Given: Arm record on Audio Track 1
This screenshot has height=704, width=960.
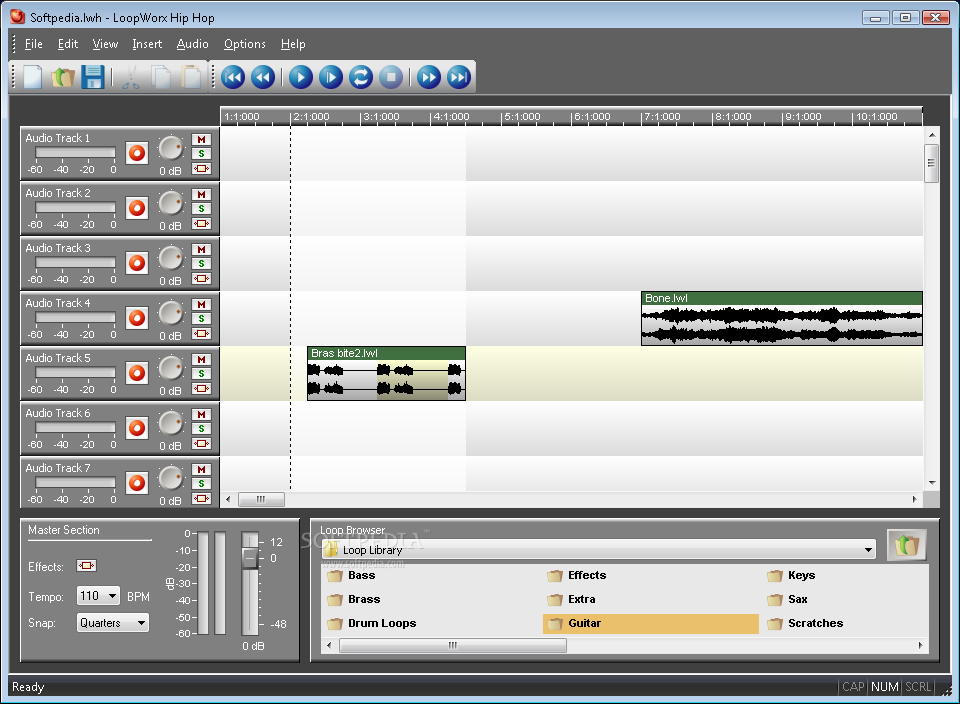Looking at the screenshot, I should (x=137, y=153).
